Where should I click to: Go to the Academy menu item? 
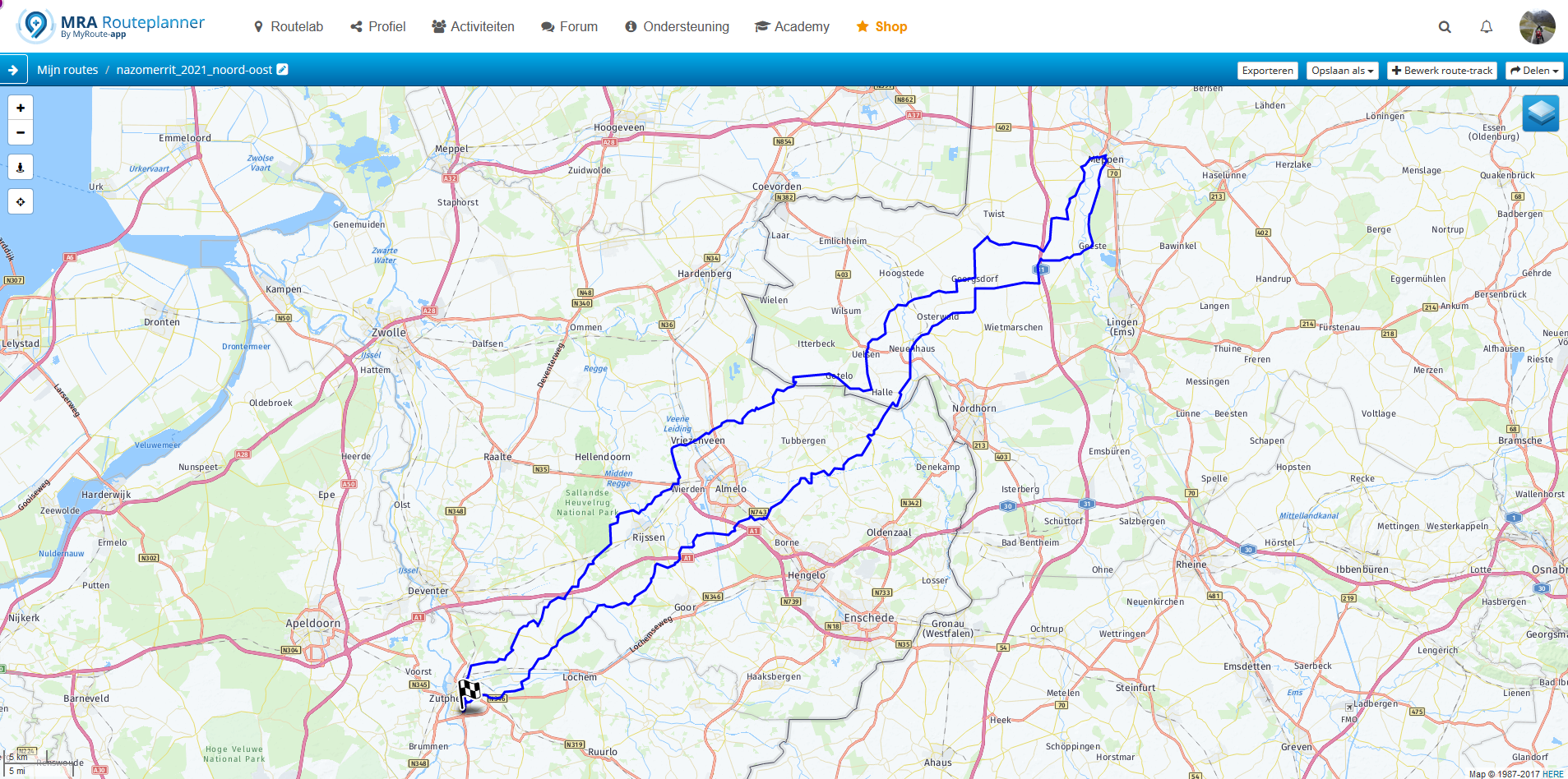(x=792, y=27)
